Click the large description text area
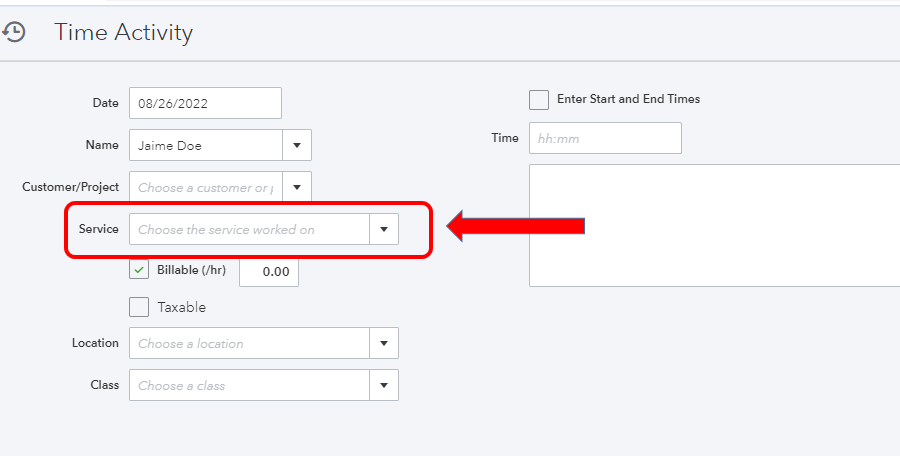The width and height of the screenshot is (900, 456). [714, 225]
